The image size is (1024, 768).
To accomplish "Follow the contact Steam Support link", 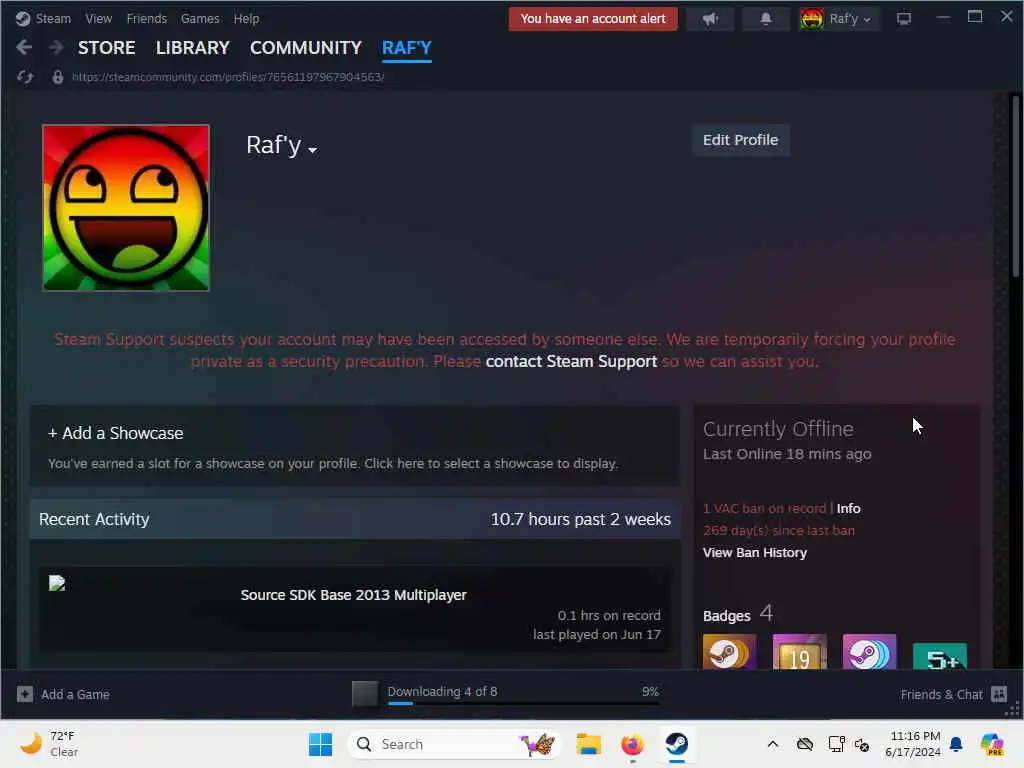I will 571,361.
